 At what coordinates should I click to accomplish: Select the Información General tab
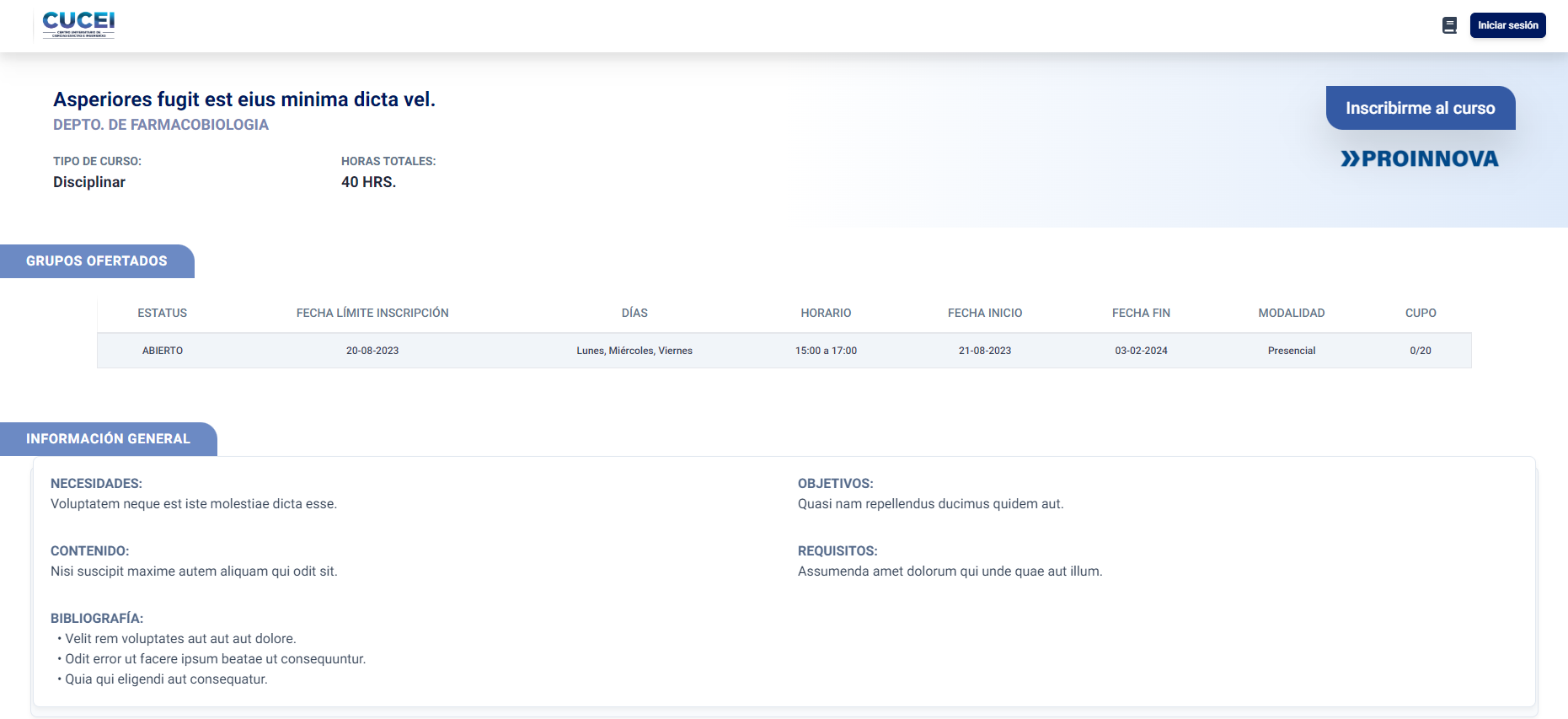108,439
